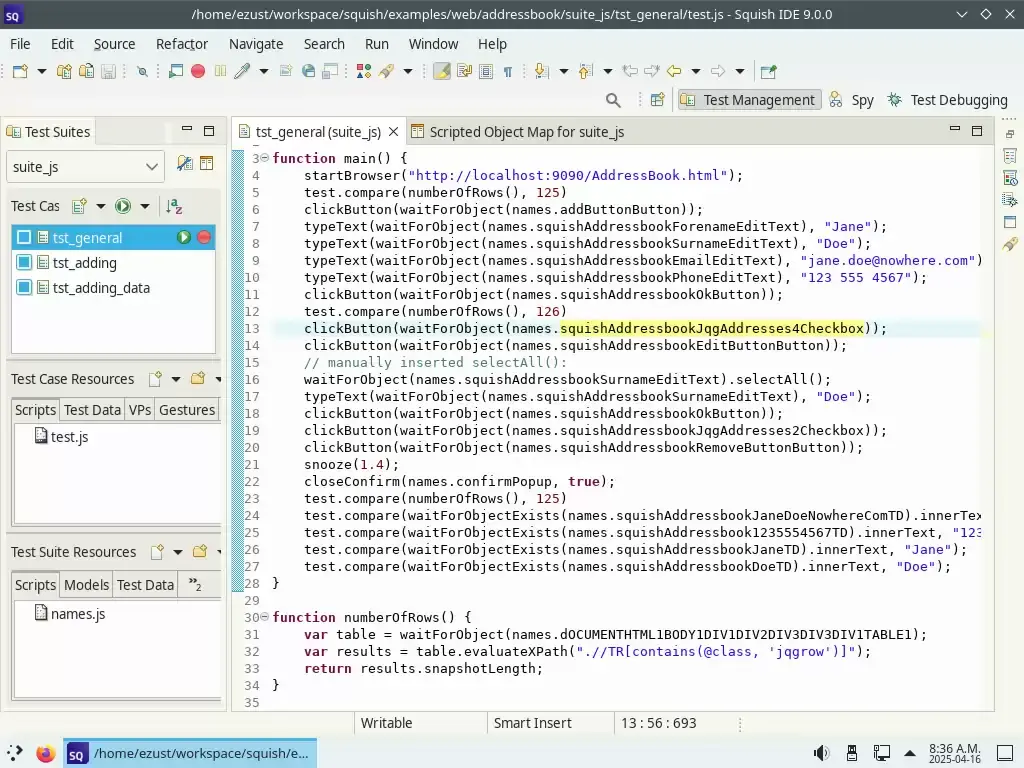Maximize the editor area
The height and width of the screenshot is (768, 1024).
(977, 131)
